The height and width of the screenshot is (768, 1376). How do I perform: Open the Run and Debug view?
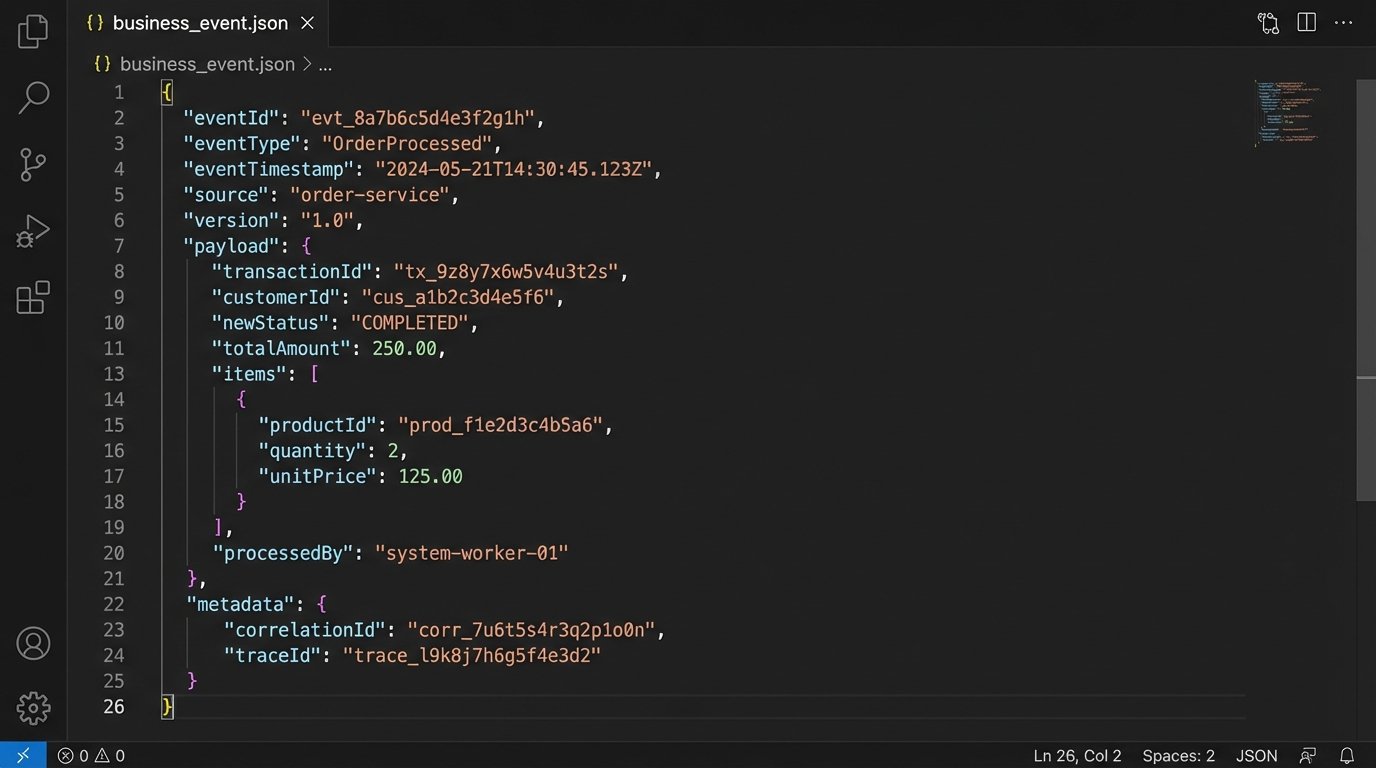[33, 232]
